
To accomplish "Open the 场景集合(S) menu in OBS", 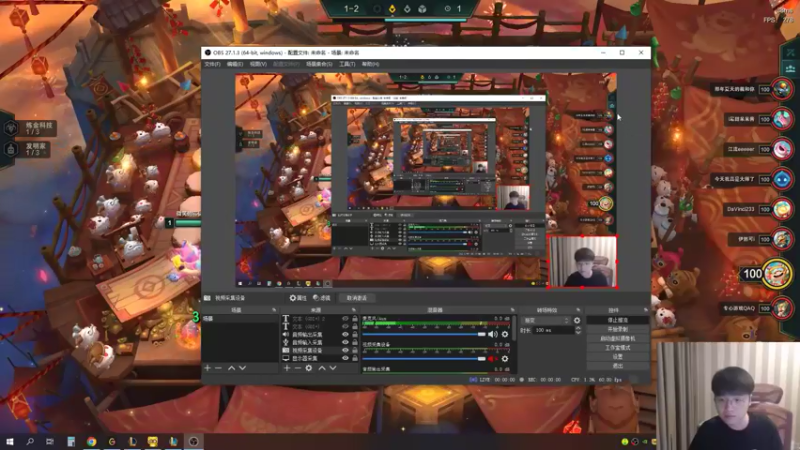I will (319, 64).
